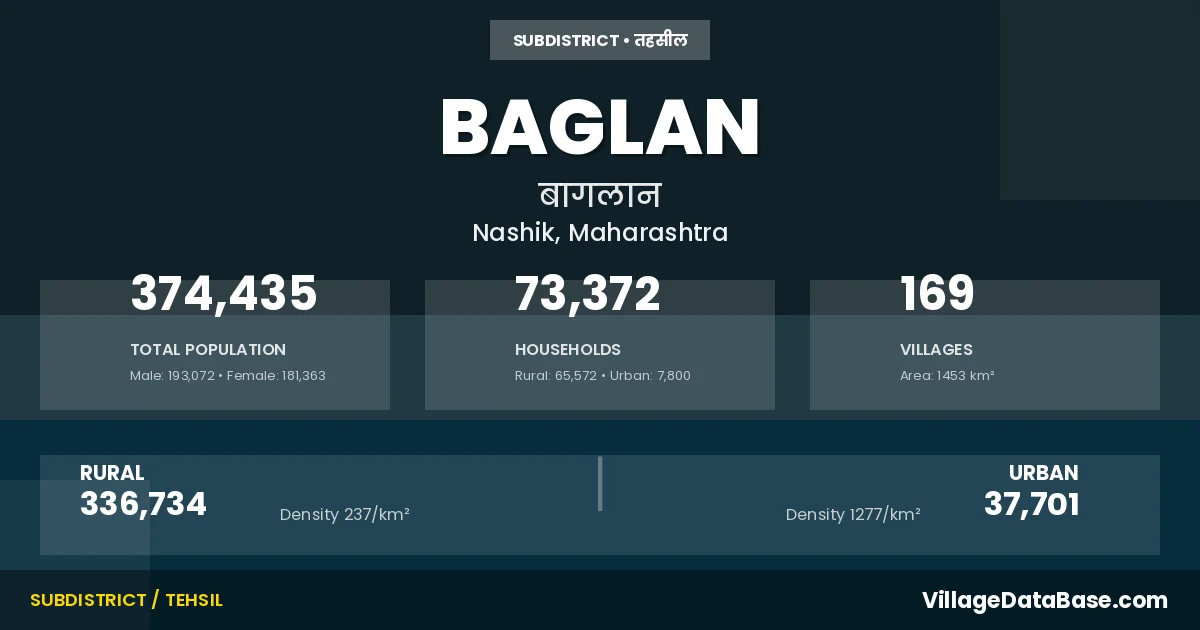Click the Rural and Urban households breakdown
The width and height of the screenshot is (1200, 630).
coord(603,376)
